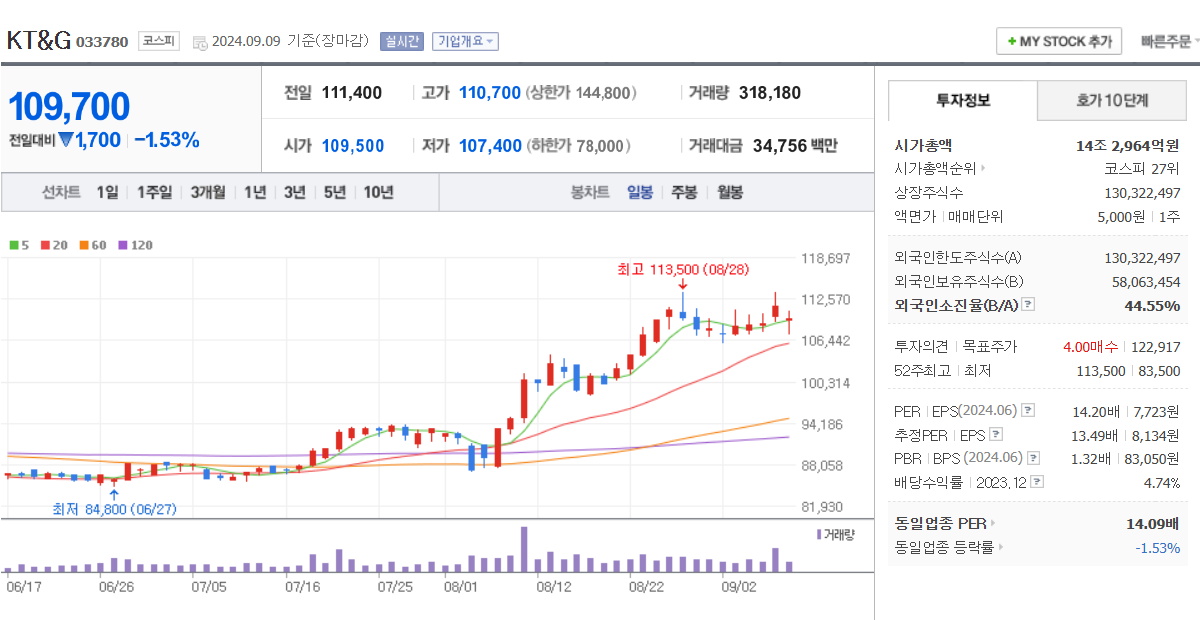Select the 3년 line chart period

(294, 192)
